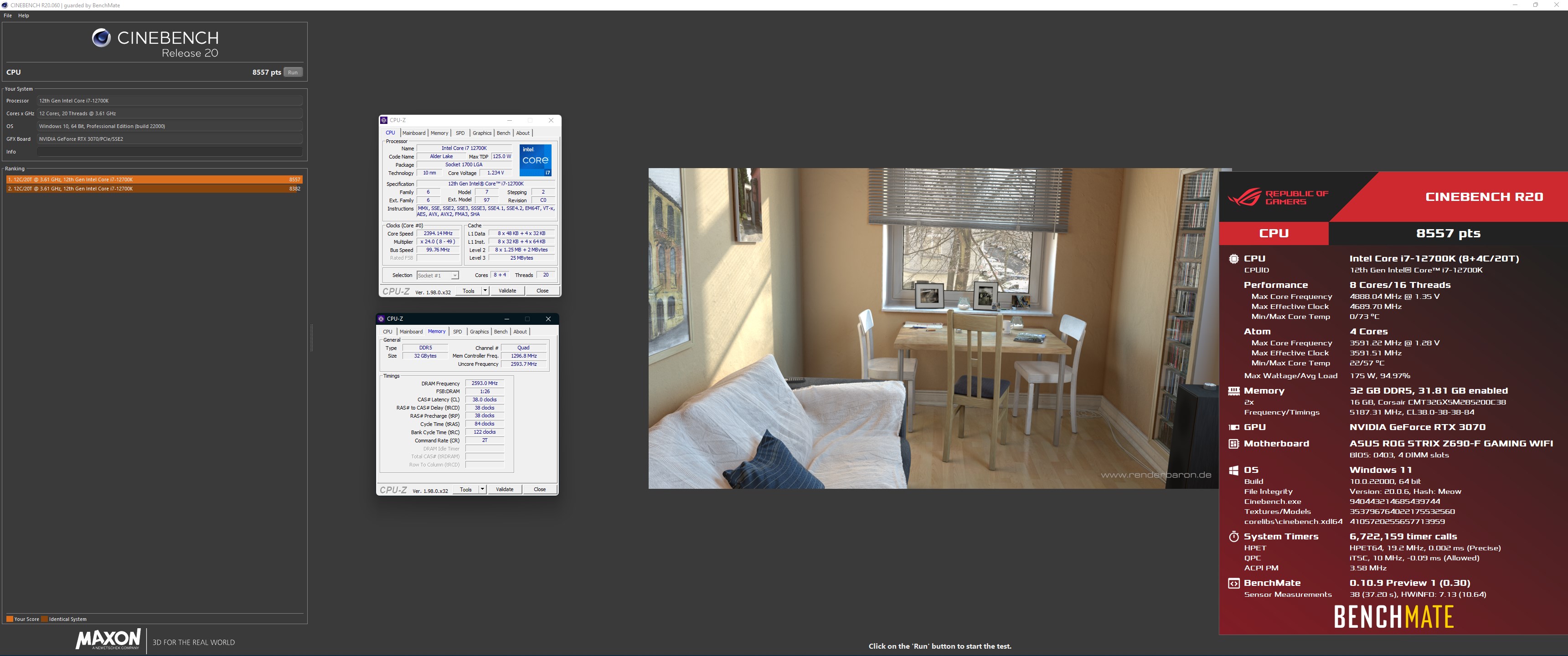Open SPD tab in the CPU-tab CPU-Z window
Viewport: 1568px width, 656px height.
pyautogui.click(x=460, y=133)
